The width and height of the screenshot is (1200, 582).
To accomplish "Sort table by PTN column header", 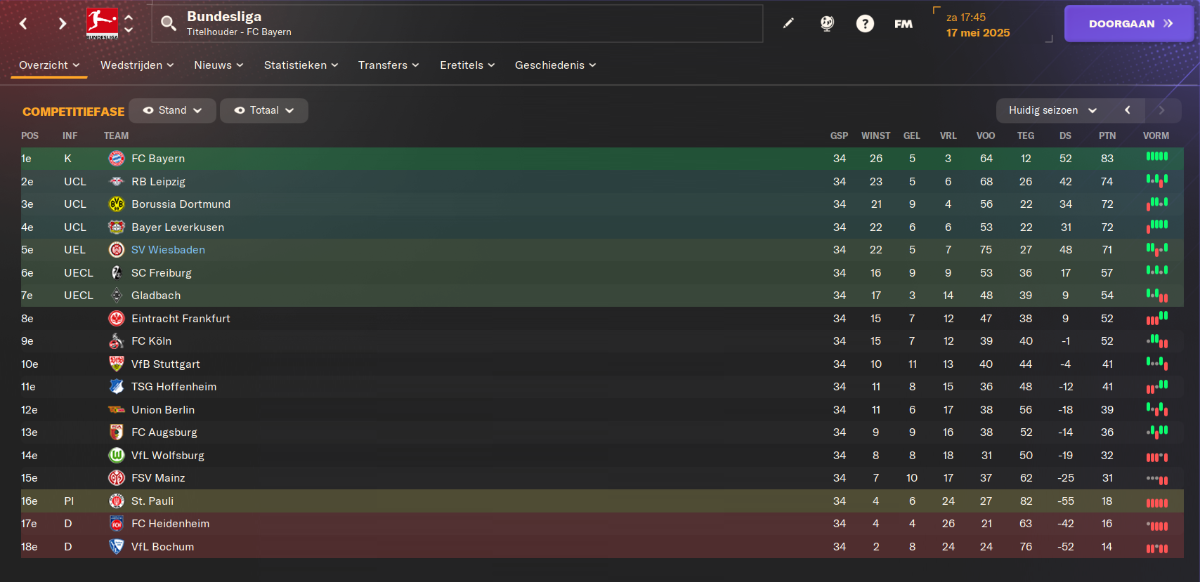I will click(1107, 136).
